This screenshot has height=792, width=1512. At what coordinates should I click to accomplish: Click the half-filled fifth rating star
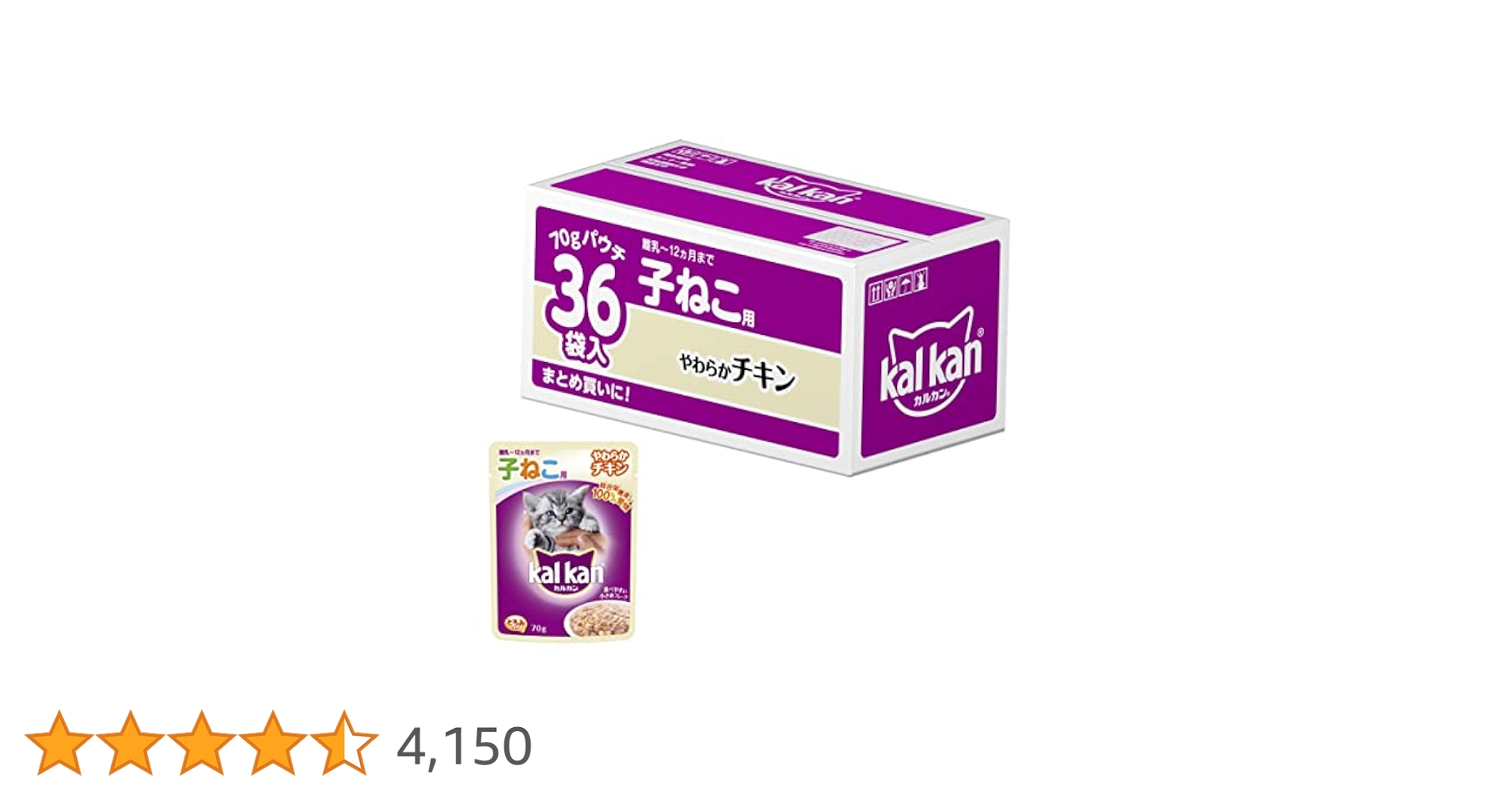[x=344, y=743]
